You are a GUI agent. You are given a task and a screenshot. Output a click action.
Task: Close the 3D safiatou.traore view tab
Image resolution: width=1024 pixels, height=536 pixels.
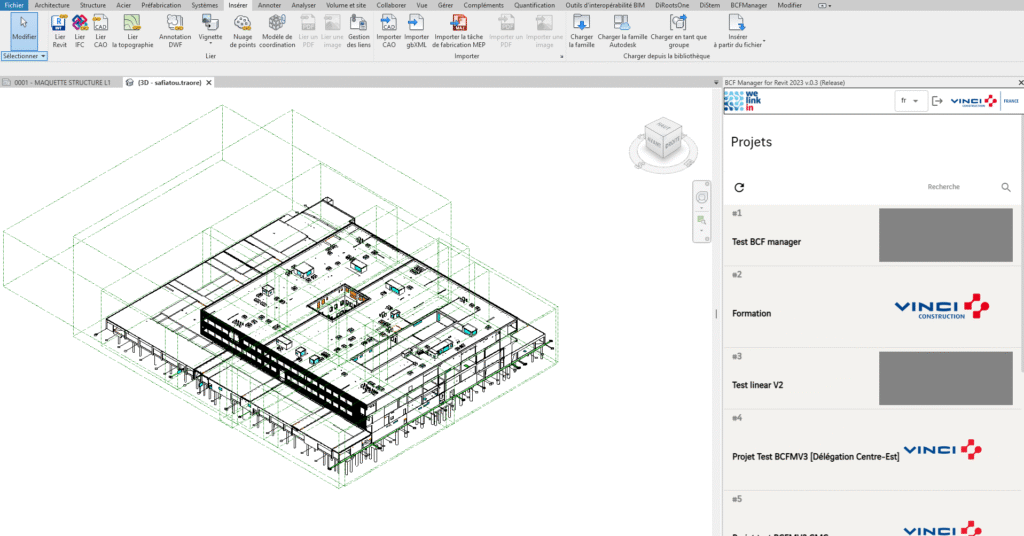[x=209, y=82]
